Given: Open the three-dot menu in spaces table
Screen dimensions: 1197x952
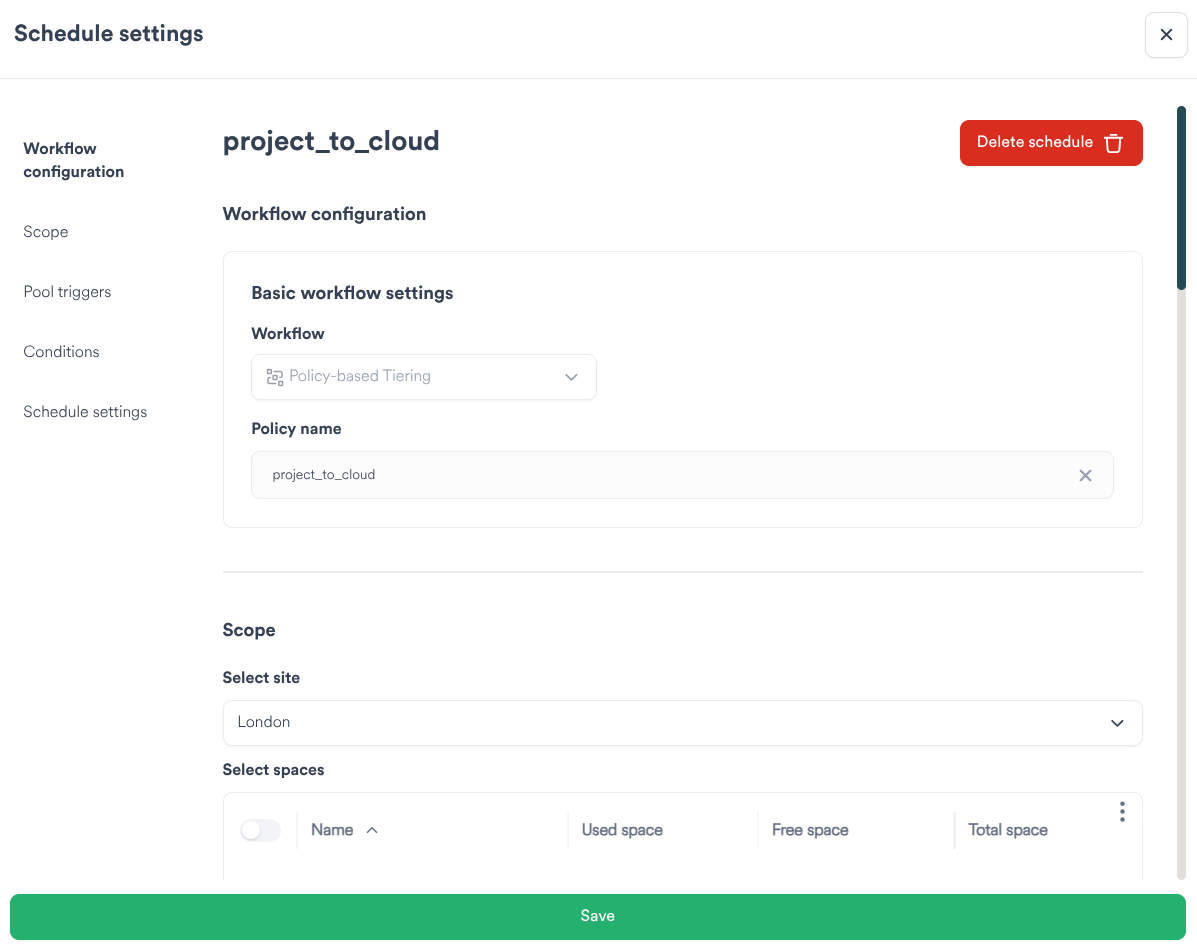Looking at the screenshot, I should [1122, 812].
